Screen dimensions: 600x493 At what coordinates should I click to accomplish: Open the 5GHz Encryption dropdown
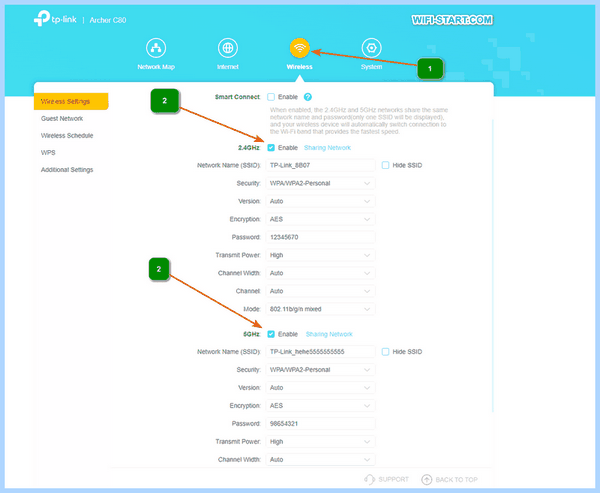pos(320,406)
